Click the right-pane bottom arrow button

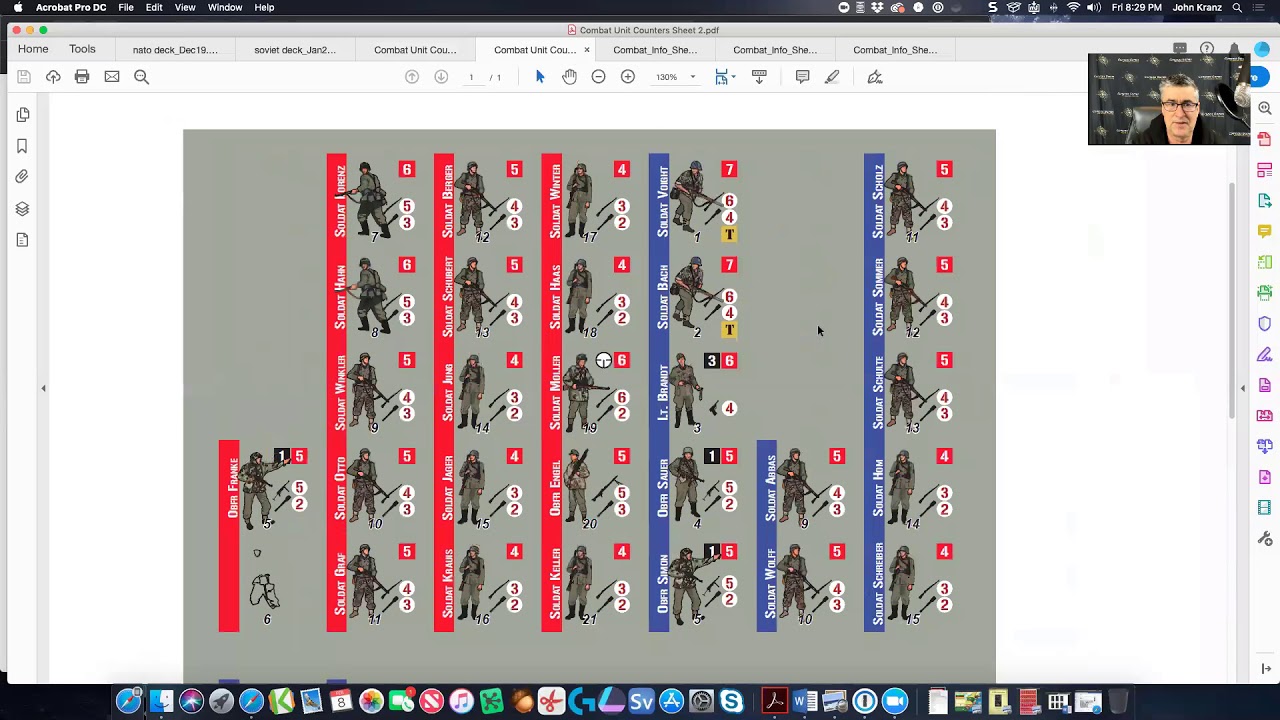1265,669
